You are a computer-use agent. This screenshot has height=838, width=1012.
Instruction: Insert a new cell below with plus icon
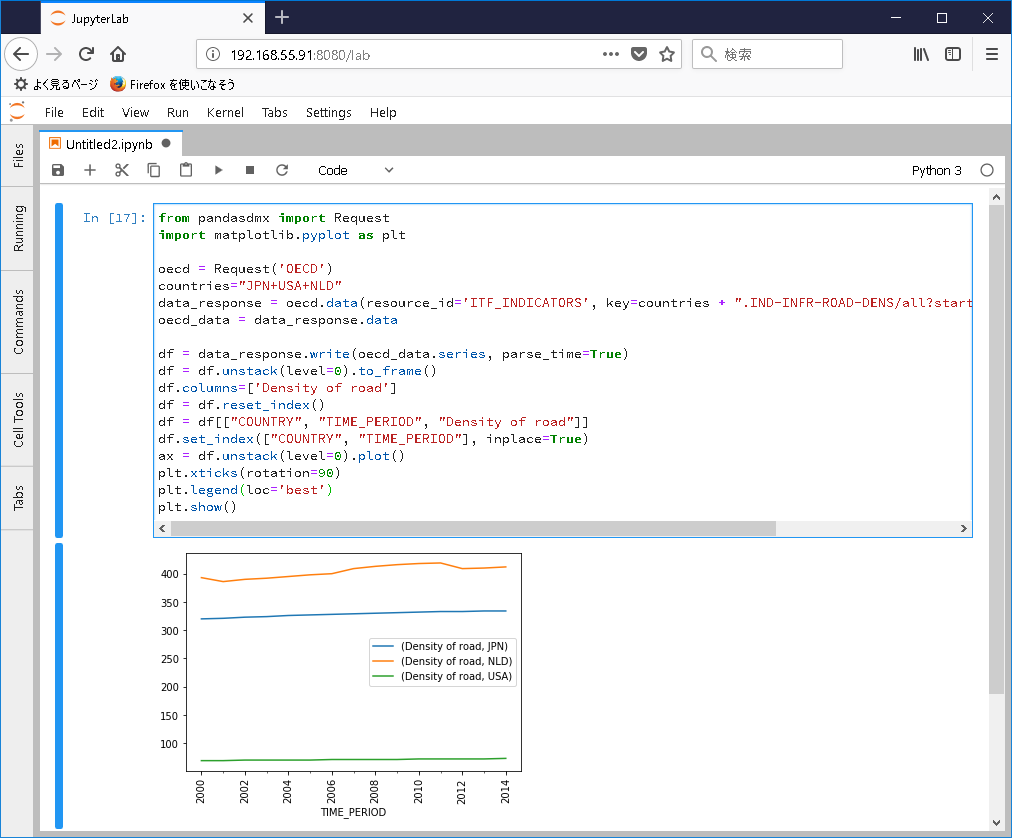point(90,170)
